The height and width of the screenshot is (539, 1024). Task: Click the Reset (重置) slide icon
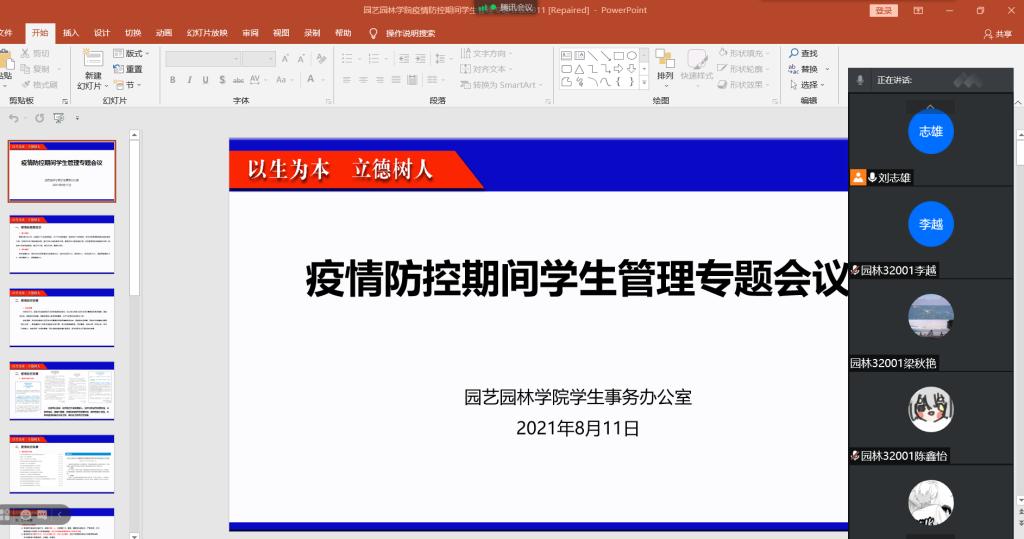[x=128, y=69]
